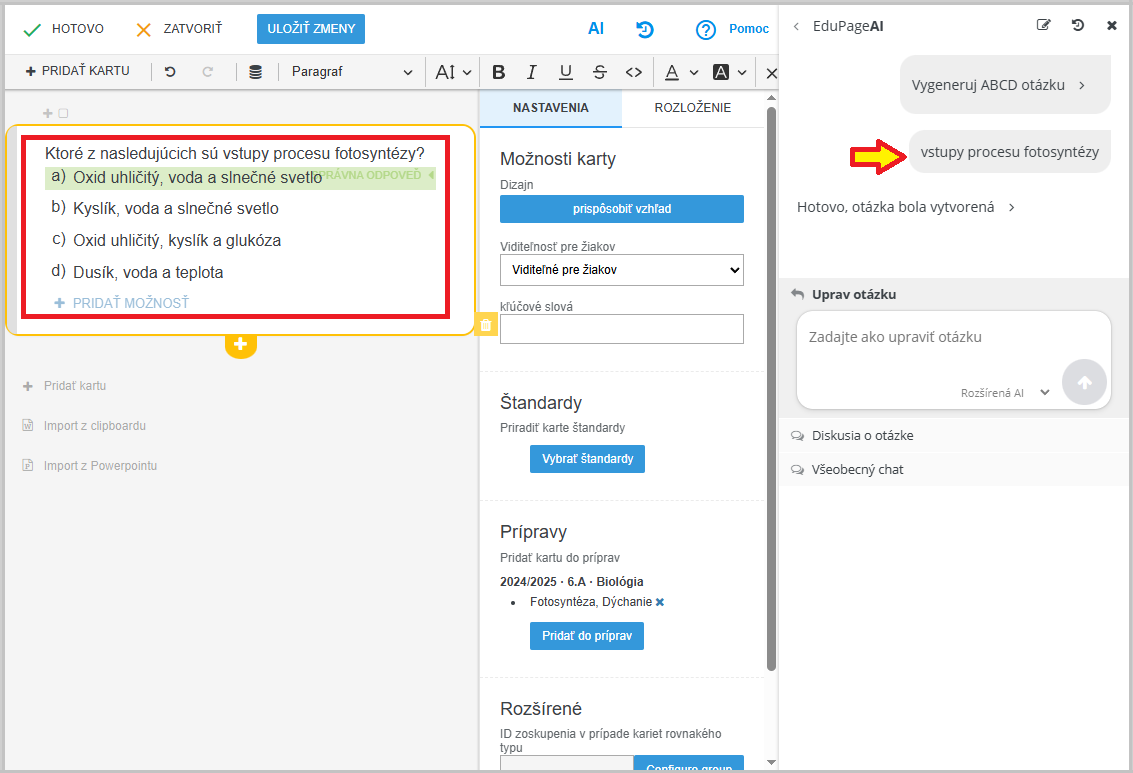Open the chat history icon in the EduPageAI panel
Viewport: 1133px width, 773px height.
tap(1078, 26)
